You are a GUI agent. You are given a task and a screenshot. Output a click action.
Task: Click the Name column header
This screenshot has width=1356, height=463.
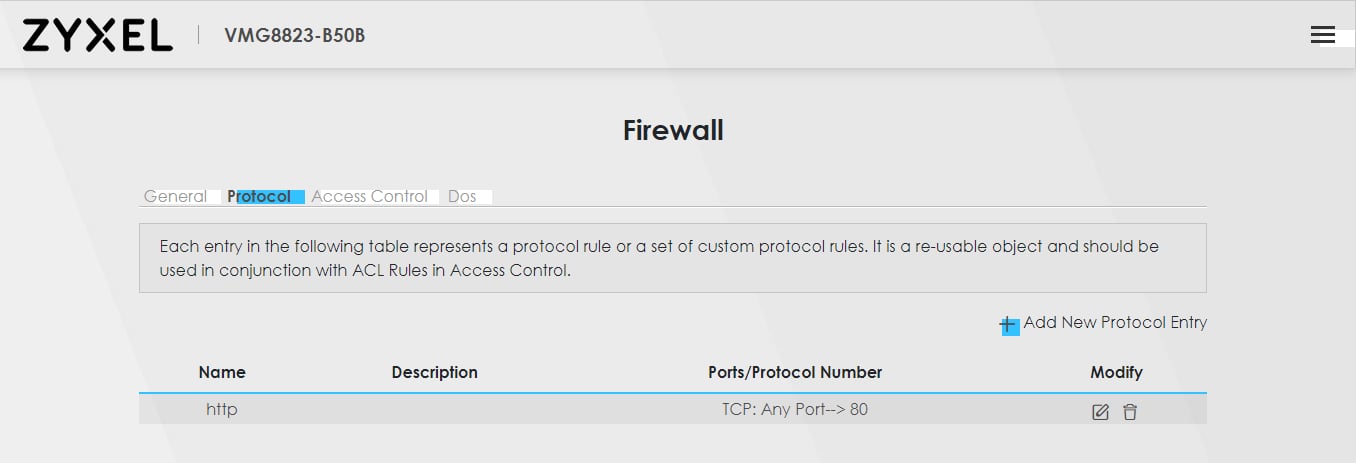point(222,372)
